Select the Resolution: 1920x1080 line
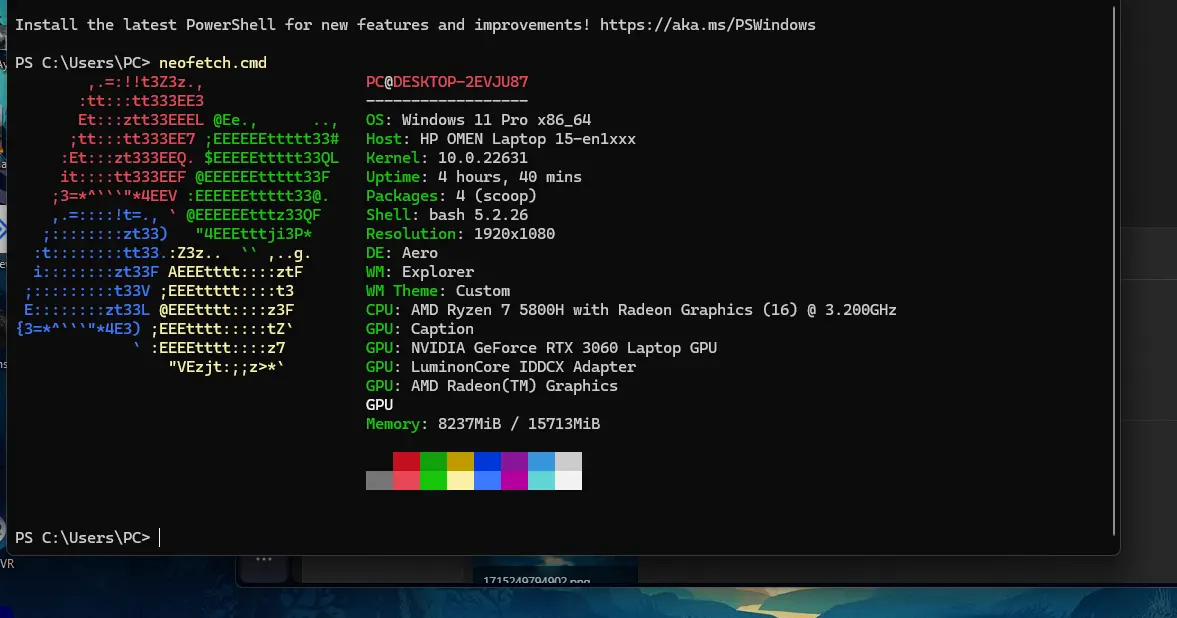 [x=460, y=234]
